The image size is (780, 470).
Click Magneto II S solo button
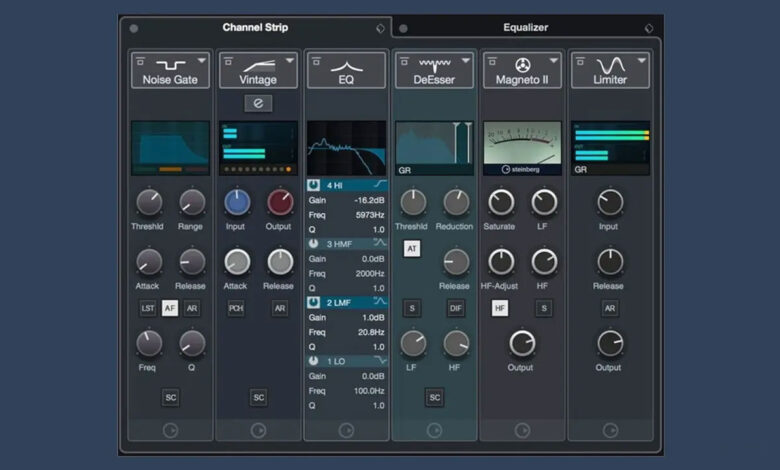[x=544, y=308]
